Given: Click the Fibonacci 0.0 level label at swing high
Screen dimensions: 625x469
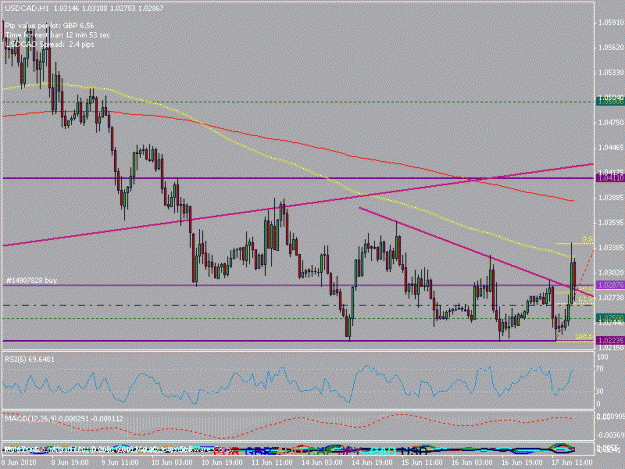Looking at the screenshot, I should tap(587, 239).
